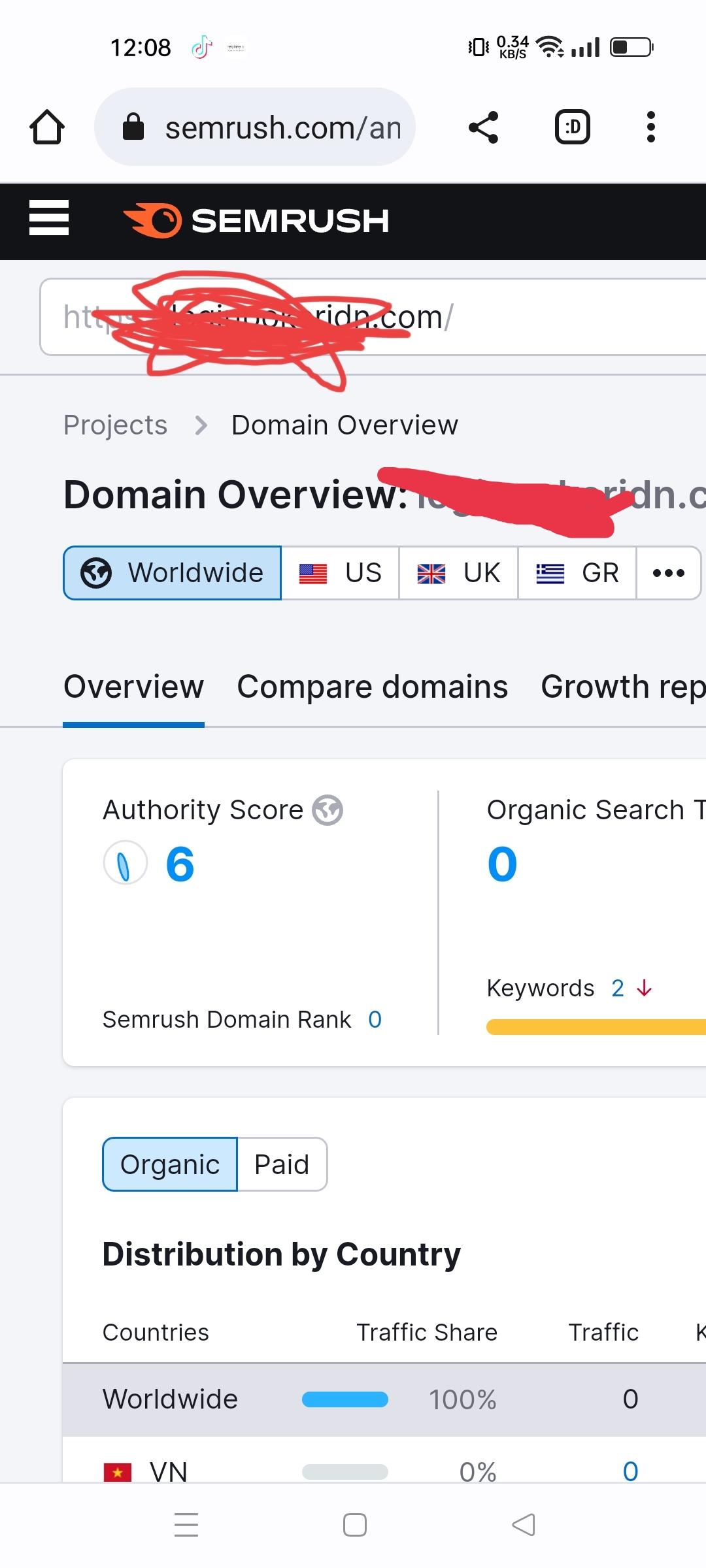
Task: Open the Keywords count 2 link
Action: (618, 988)
